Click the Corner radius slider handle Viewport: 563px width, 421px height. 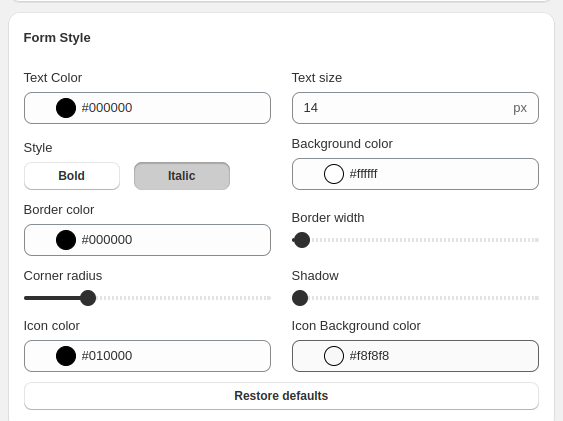coord(88,298)
